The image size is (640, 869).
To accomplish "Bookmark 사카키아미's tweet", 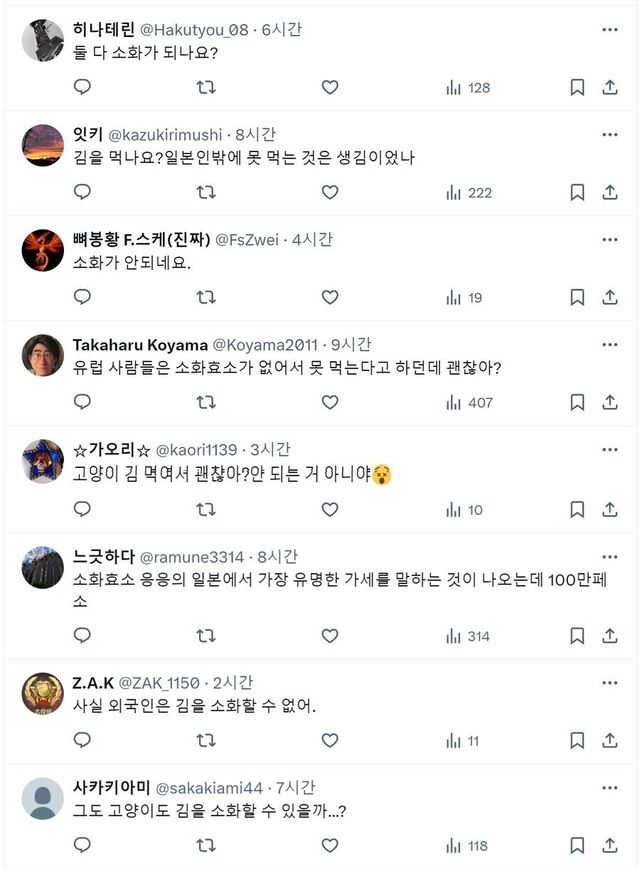I will (577, 846).
